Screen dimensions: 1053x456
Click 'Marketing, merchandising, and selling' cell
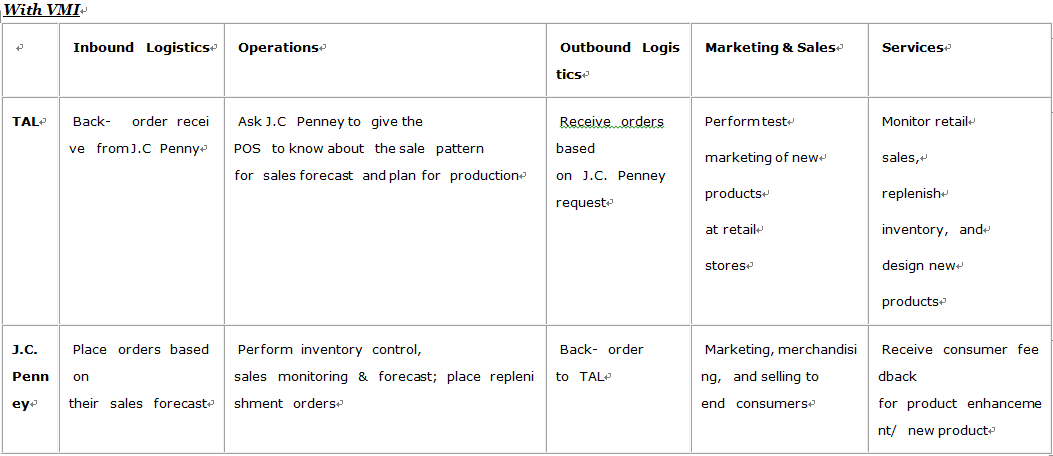click(779, 389)
